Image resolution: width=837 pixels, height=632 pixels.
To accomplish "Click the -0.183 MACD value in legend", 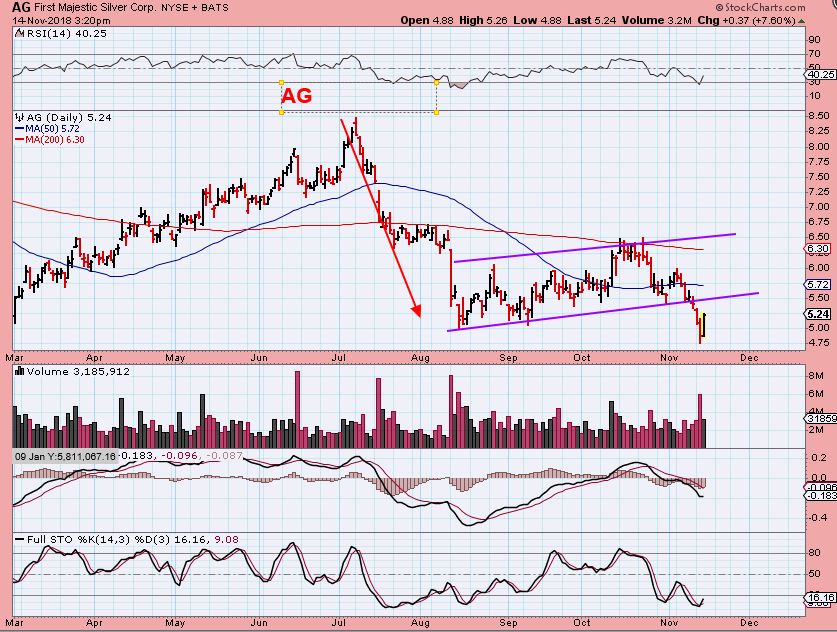I will [136, 456].
